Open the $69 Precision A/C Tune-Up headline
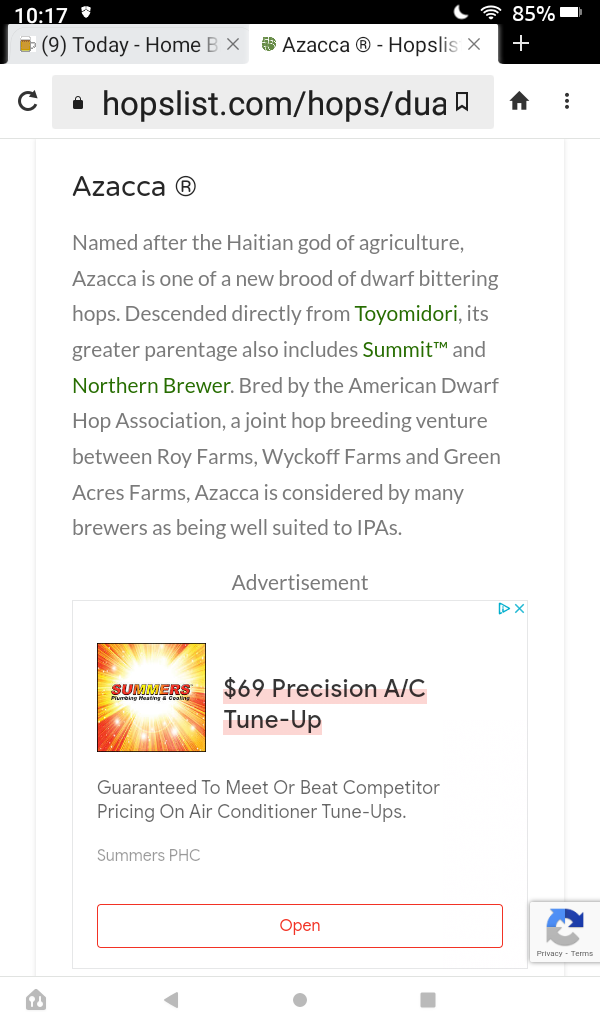 (x=324, y=704)
